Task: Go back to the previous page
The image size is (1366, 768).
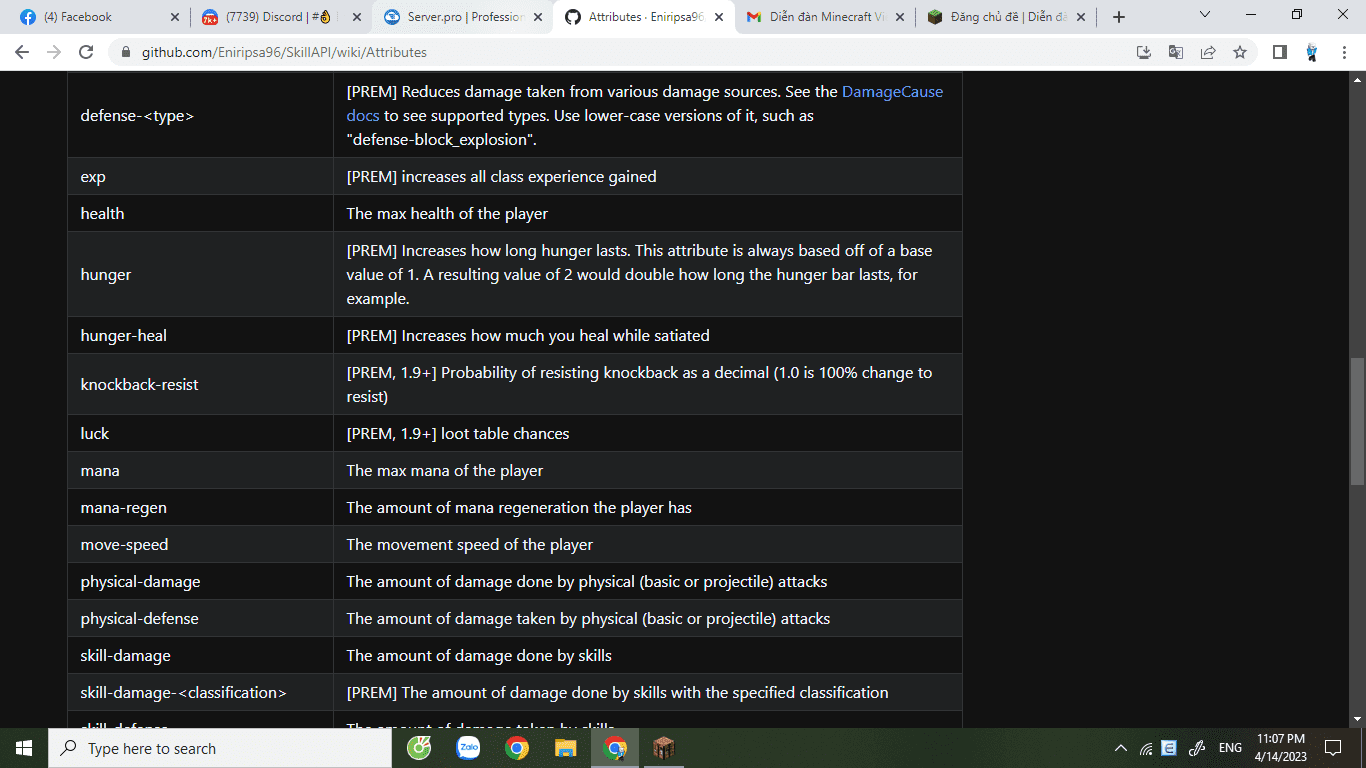Action: pyautogui.click(x=22, y=52)
